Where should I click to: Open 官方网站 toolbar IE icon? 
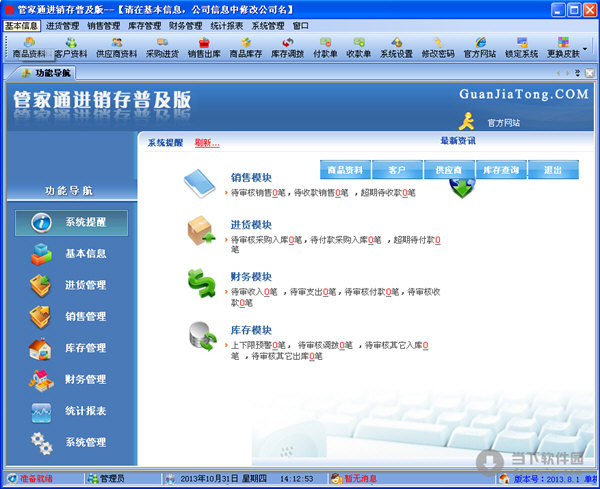480,48
